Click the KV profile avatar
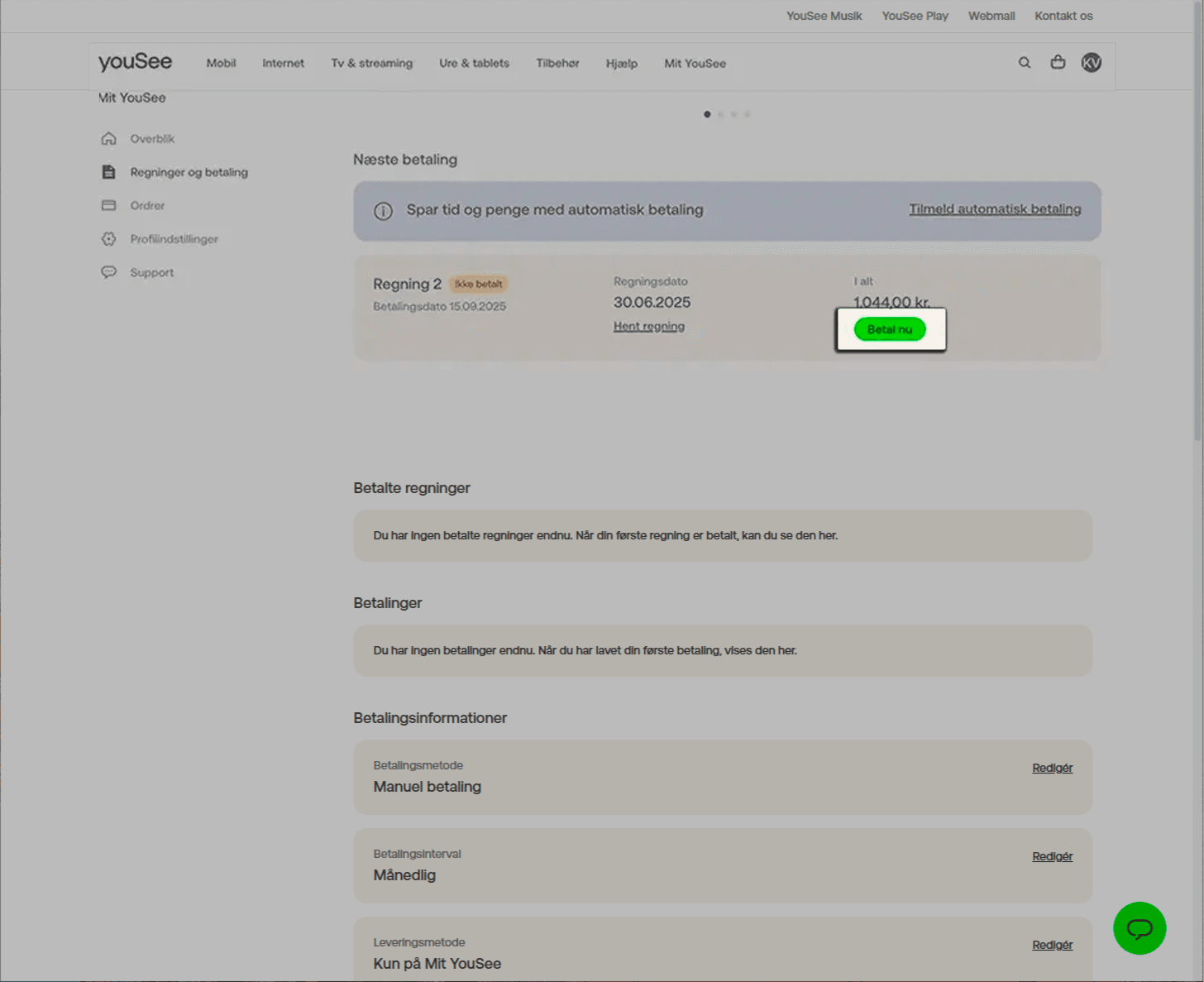This screenshot has height=982, width=1204. [1091, 63]
